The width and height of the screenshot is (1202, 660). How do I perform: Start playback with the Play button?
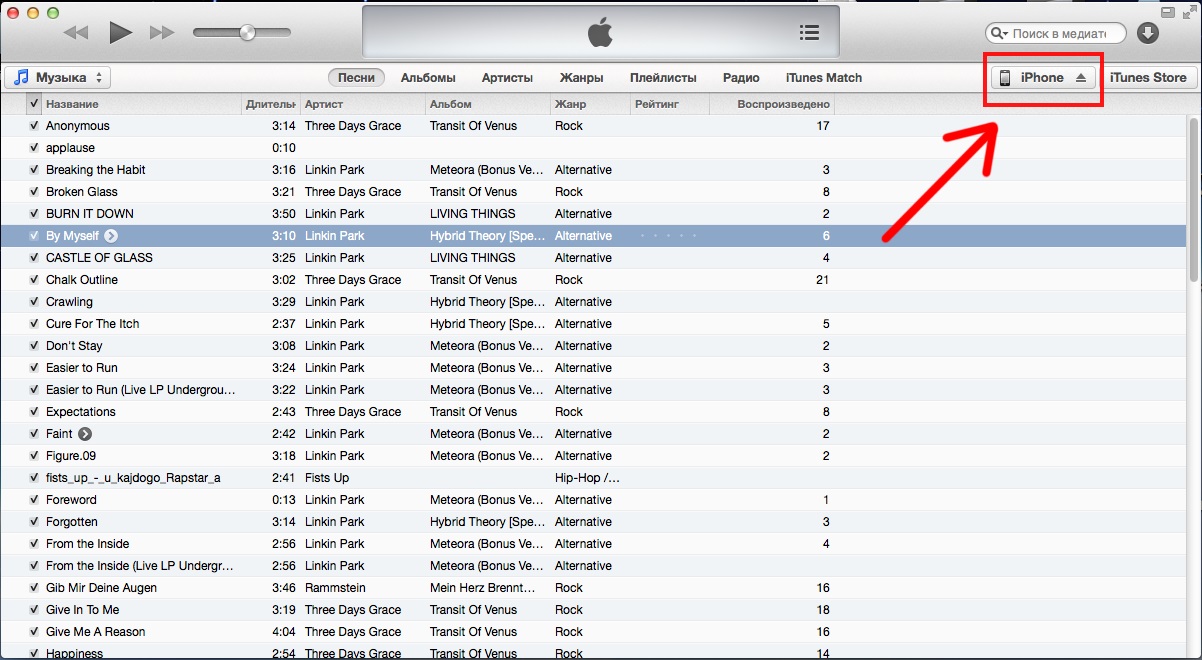pos(120,33)
